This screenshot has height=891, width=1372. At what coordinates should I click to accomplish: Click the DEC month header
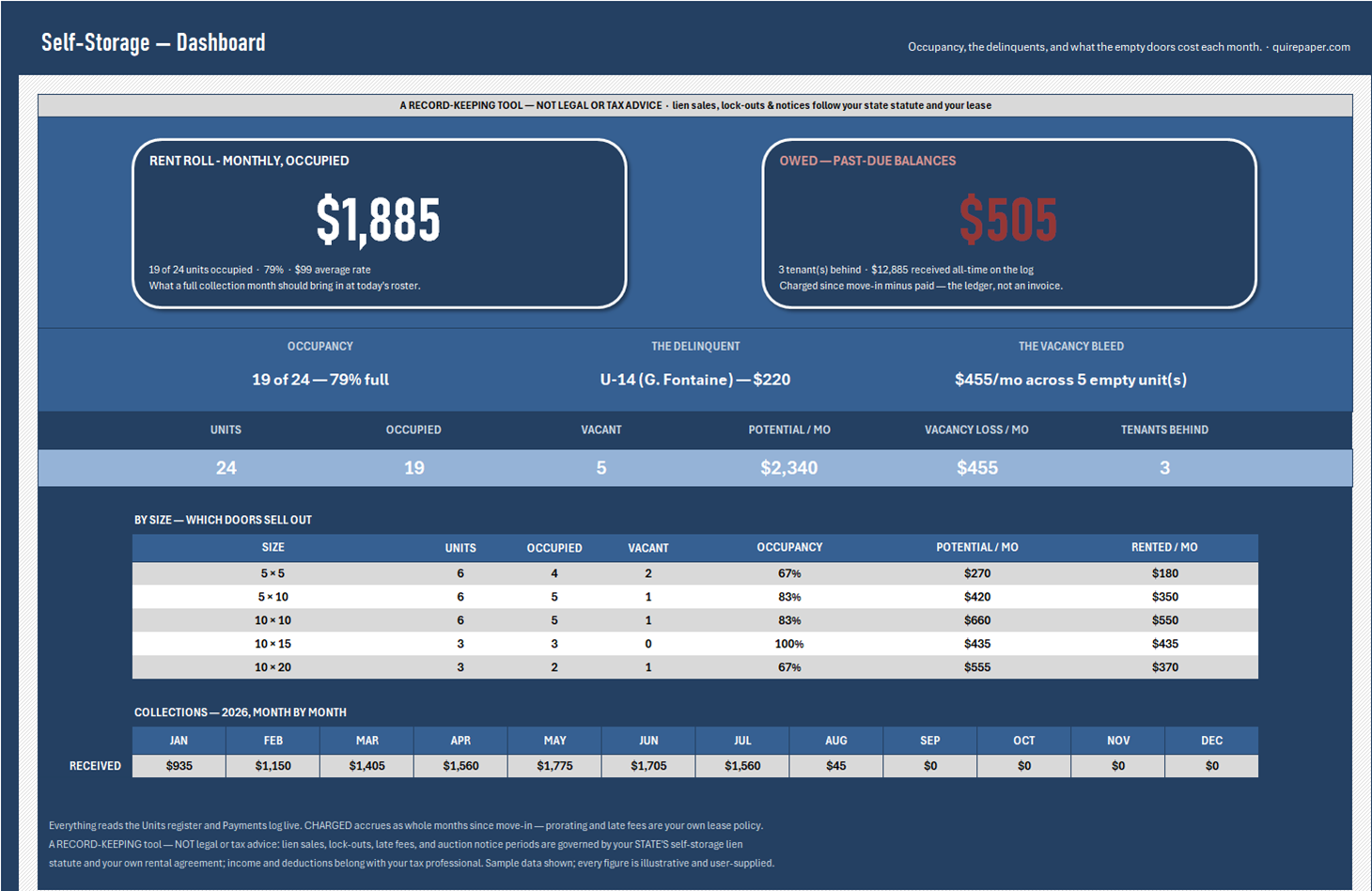point(1211,741)
